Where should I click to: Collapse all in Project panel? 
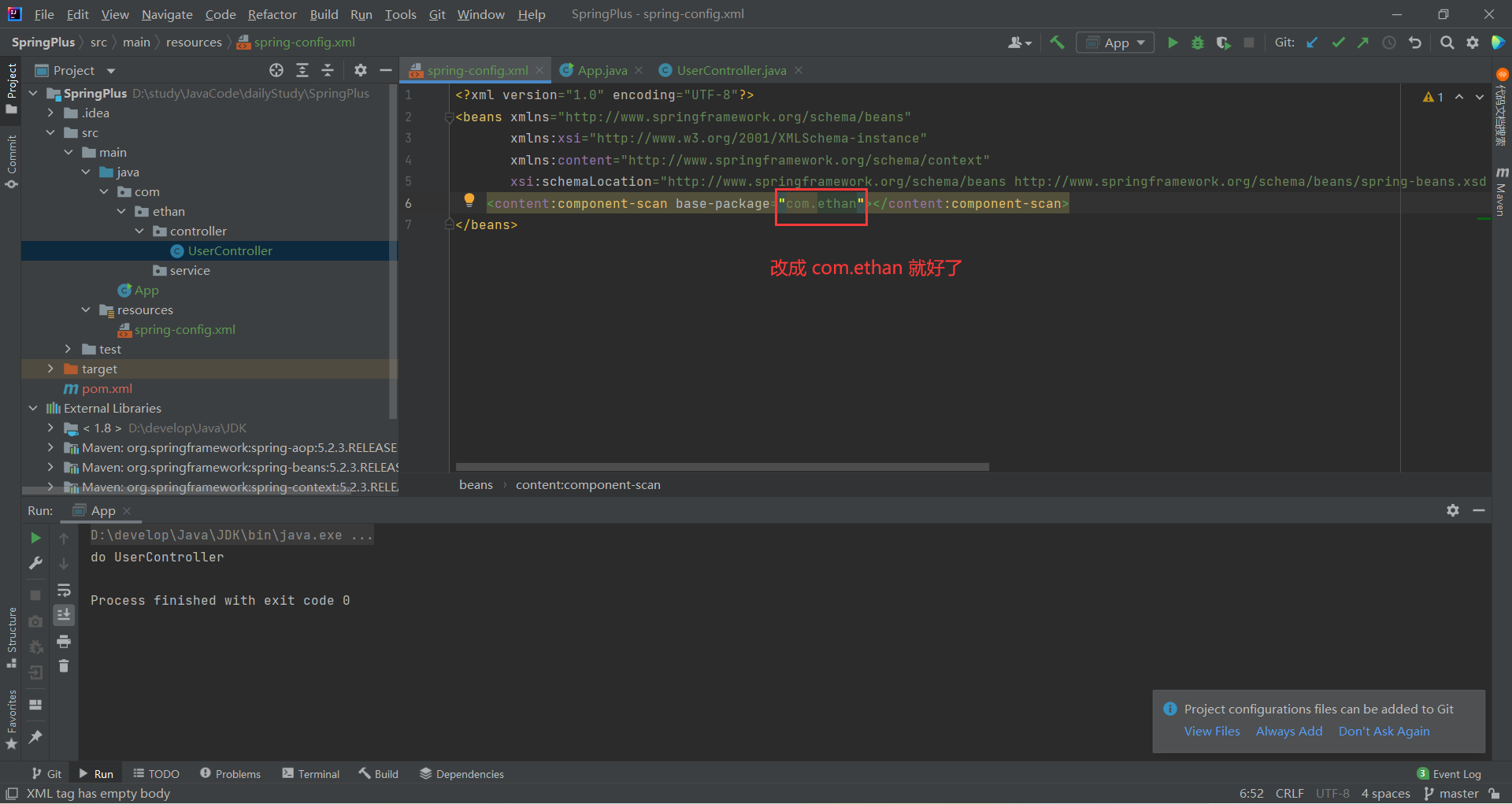(x=328, y=70)
